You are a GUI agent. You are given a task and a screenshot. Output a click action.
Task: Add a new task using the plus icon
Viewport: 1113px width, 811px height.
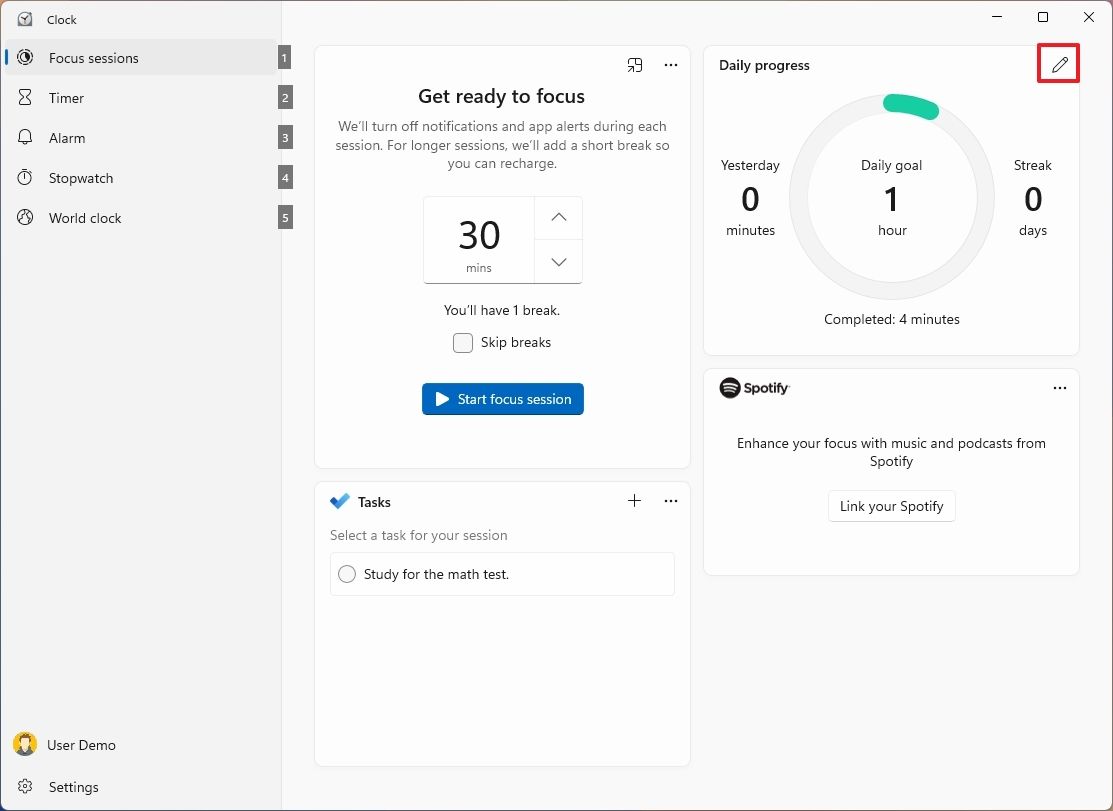point(634,501)
